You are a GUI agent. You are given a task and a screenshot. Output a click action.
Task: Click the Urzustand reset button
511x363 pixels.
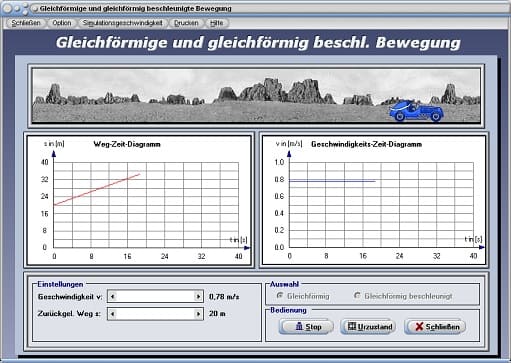368,327
